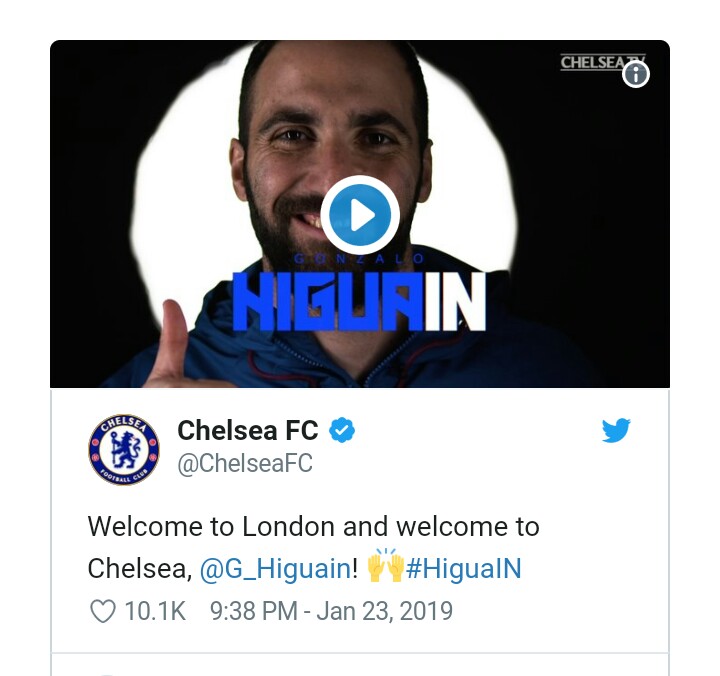720x676 pixels.
Task: Click the "Welcome to London" tweet text
Action: [x=313, y=526]
